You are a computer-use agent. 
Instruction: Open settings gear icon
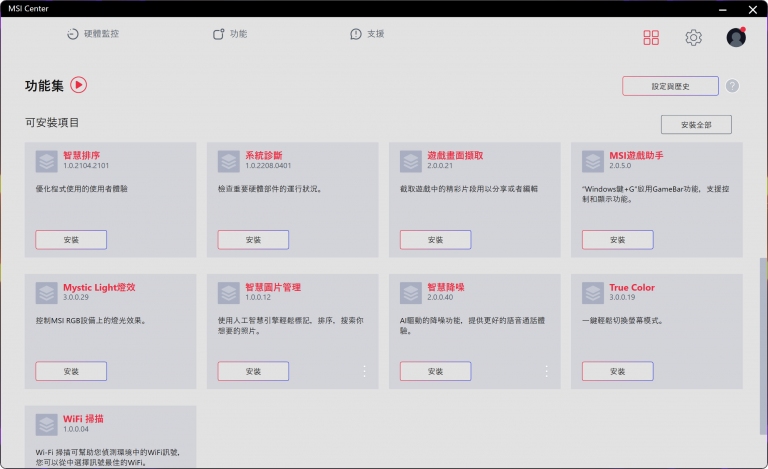pos(693,37)
